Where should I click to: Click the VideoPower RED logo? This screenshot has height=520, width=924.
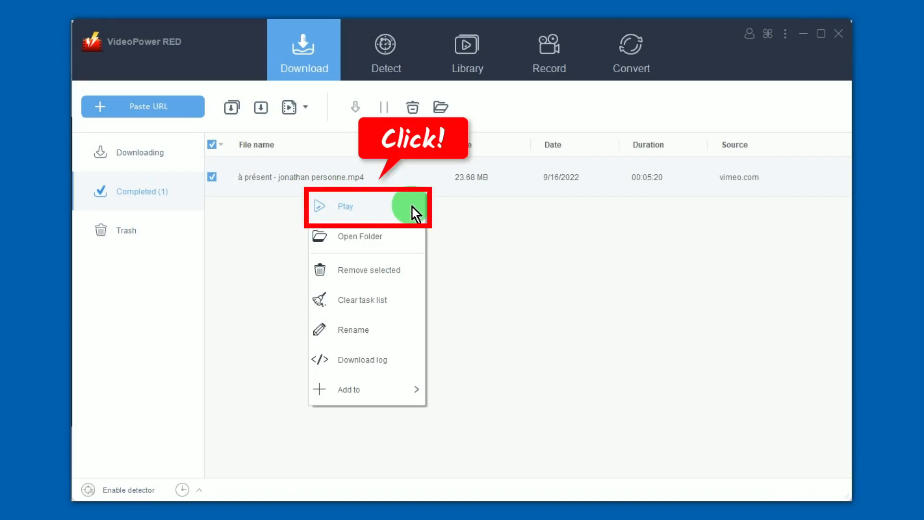(92, 41)
